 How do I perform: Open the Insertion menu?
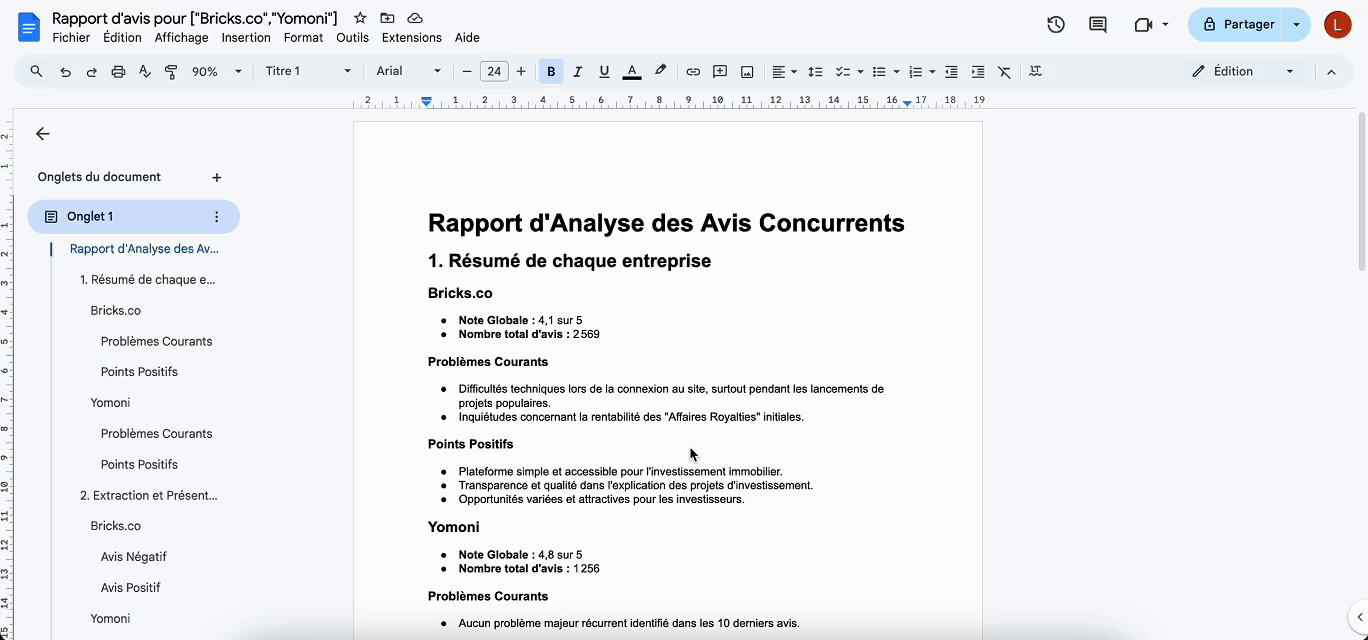246,38
